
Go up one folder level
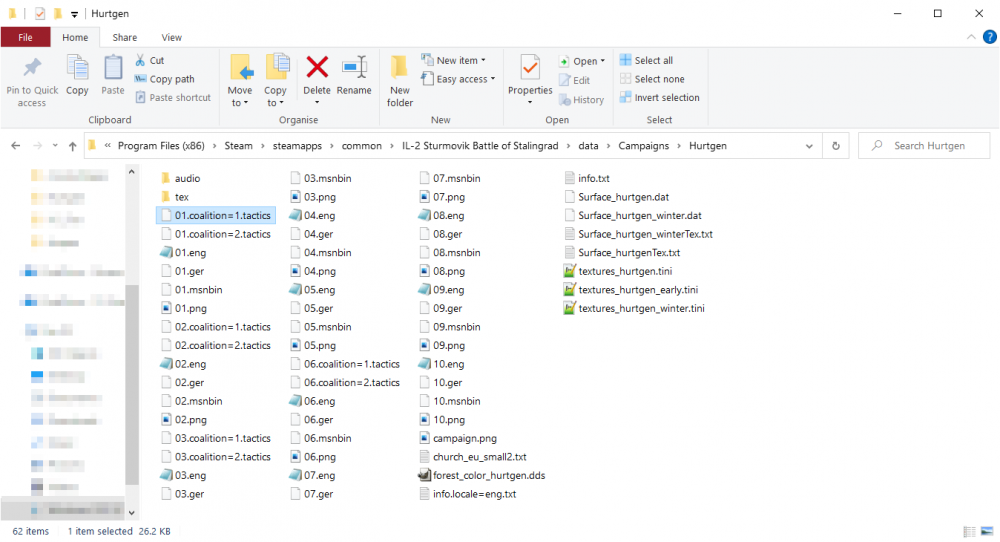click(x=73, y=146)
